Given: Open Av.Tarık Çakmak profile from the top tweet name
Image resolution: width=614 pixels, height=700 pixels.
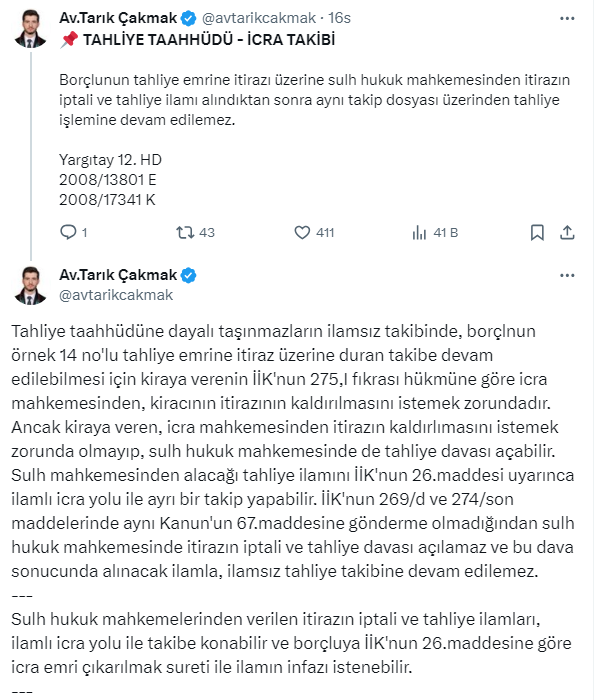Looking at the screenshot, I should (x=118, y=19).
